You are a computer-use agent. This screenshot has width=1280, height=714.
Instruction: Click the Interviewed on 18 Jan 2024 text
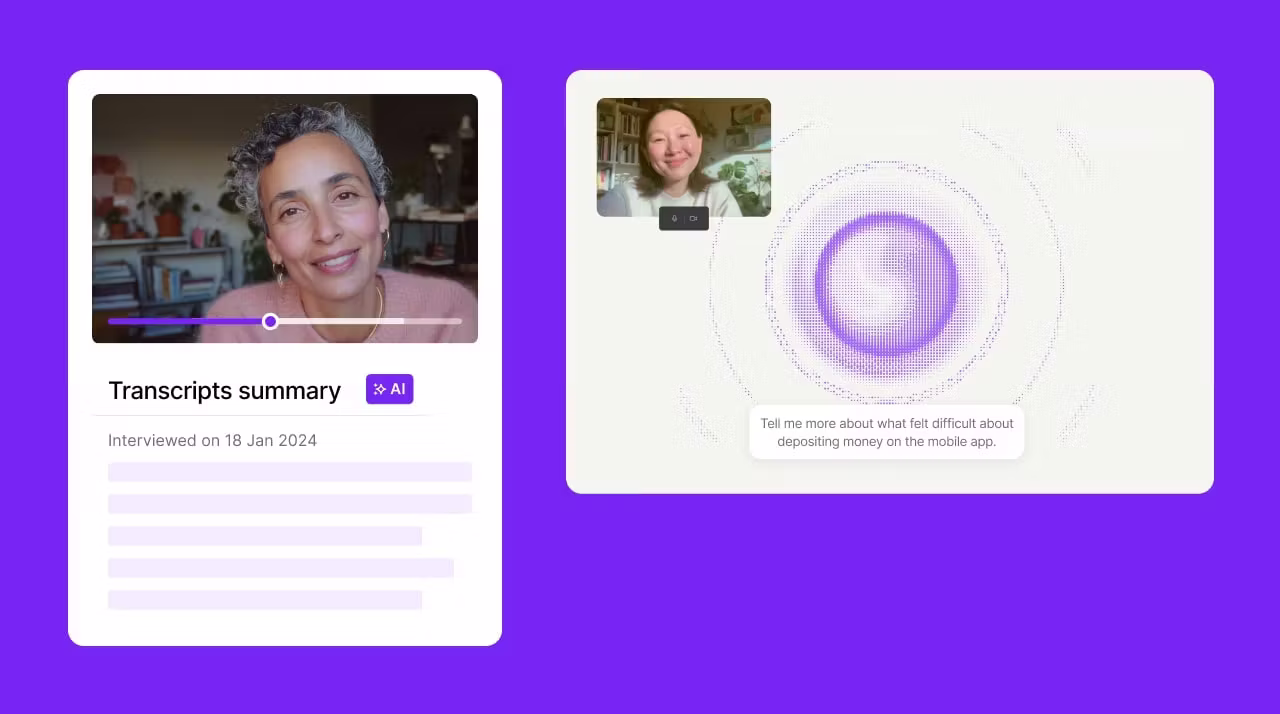212,440
